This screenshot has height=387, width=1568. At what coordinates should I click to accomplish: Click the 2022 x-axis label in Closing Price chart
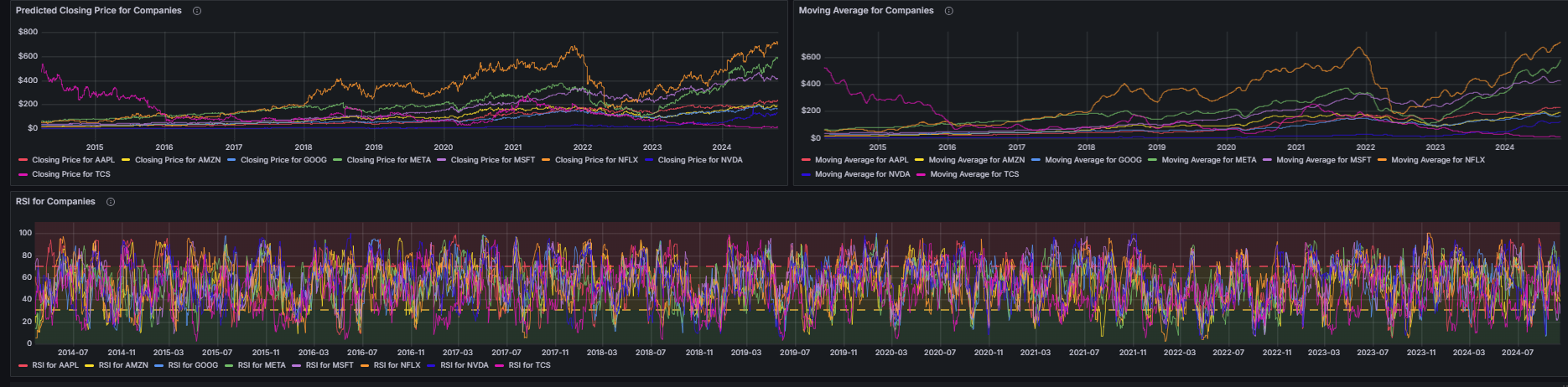tap(582, 147)
